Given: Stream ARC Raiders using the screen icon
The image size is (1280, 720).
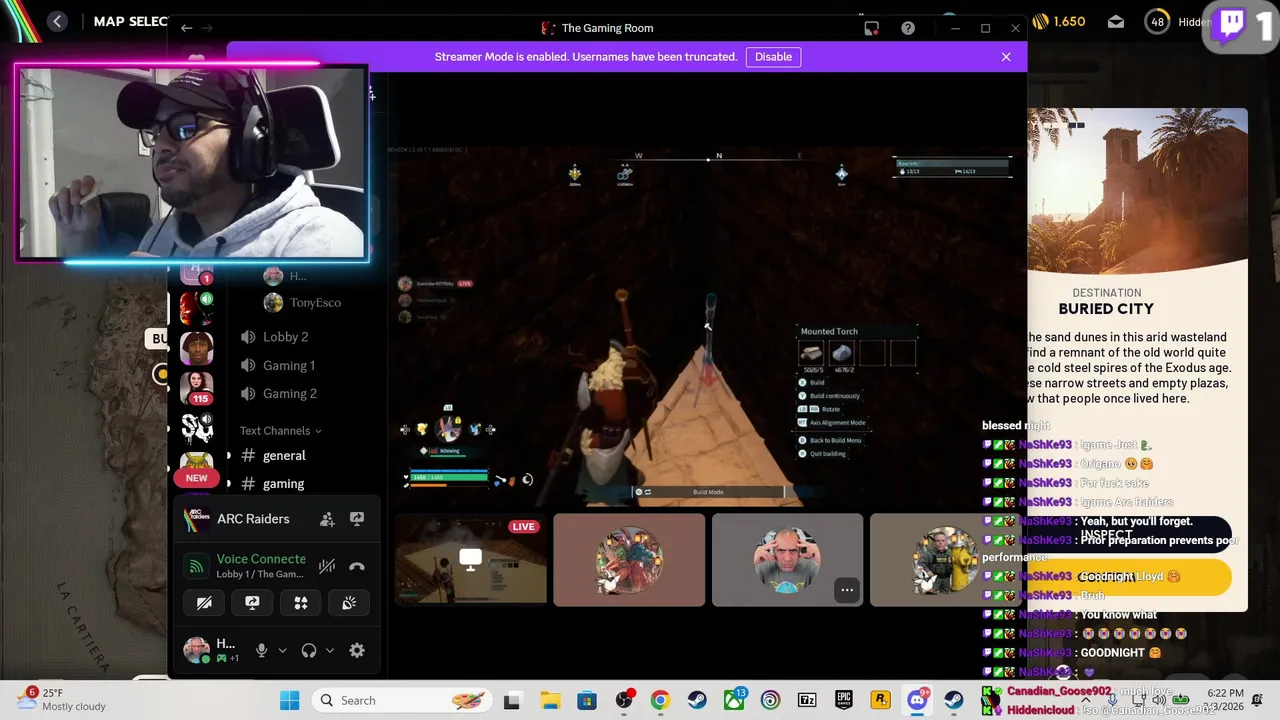Looking at the screenshot, I should 357,519.
